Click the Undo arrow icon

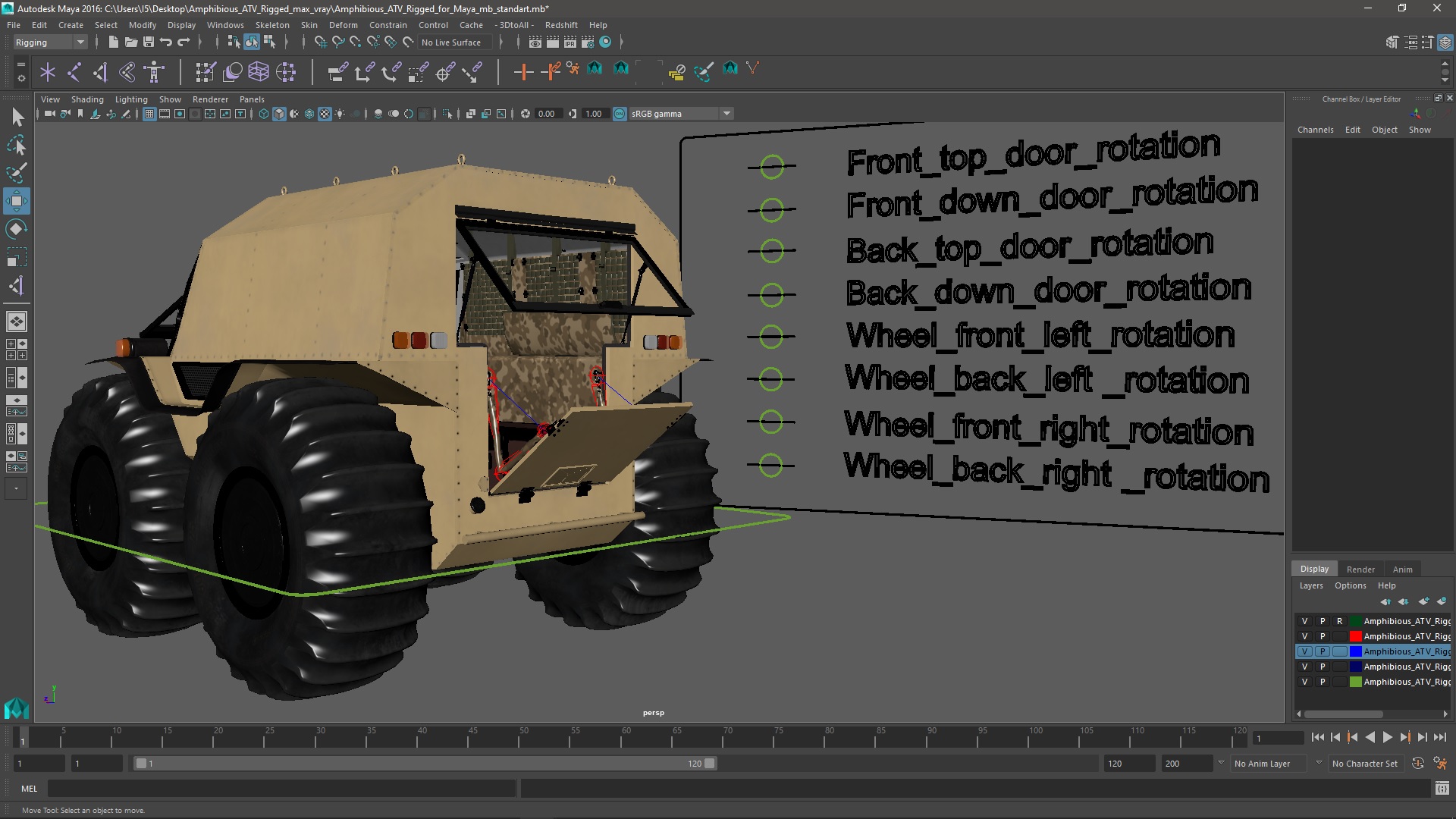pyautogui.click(x=166, y=42)
